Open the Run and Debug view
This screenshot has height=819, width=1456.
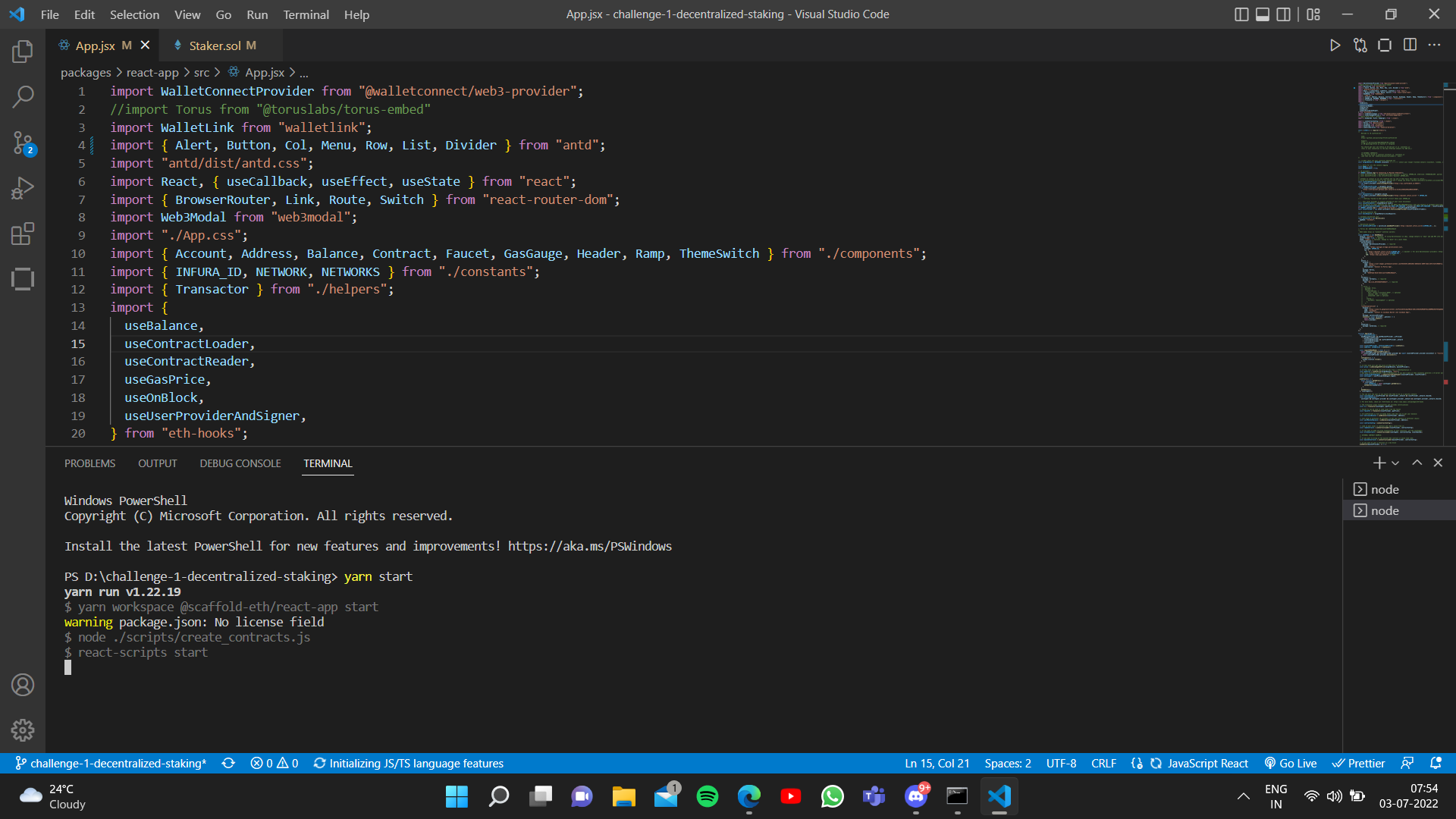click(23, 188)
